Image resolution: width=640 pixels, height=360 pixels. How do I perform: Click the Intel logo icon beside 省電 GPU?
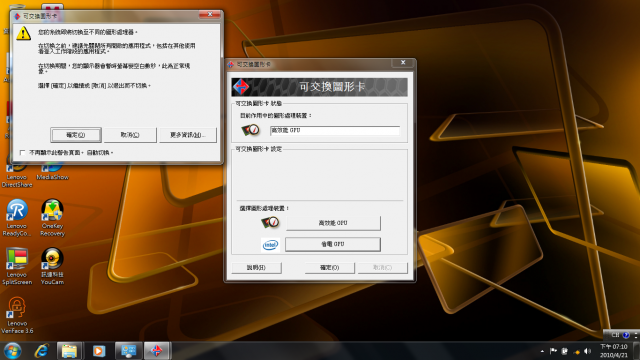[x=270, y=244]
